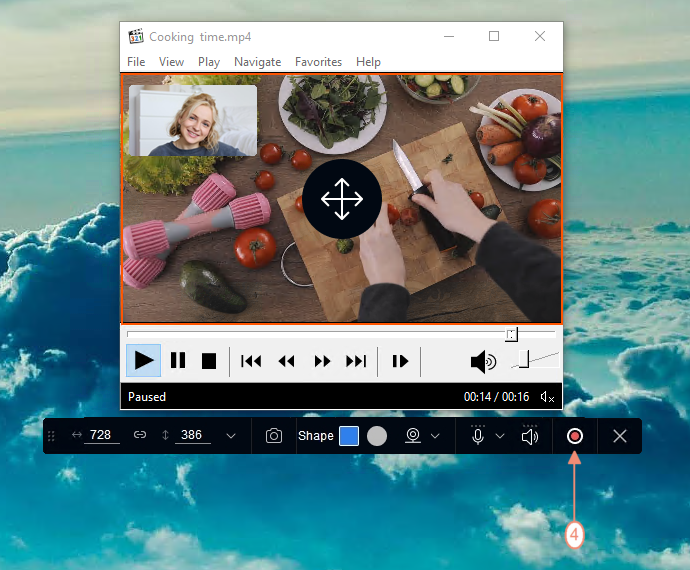690x570 pixels.
Task: Click the width field showing 728
Action: tap(101, 435)
